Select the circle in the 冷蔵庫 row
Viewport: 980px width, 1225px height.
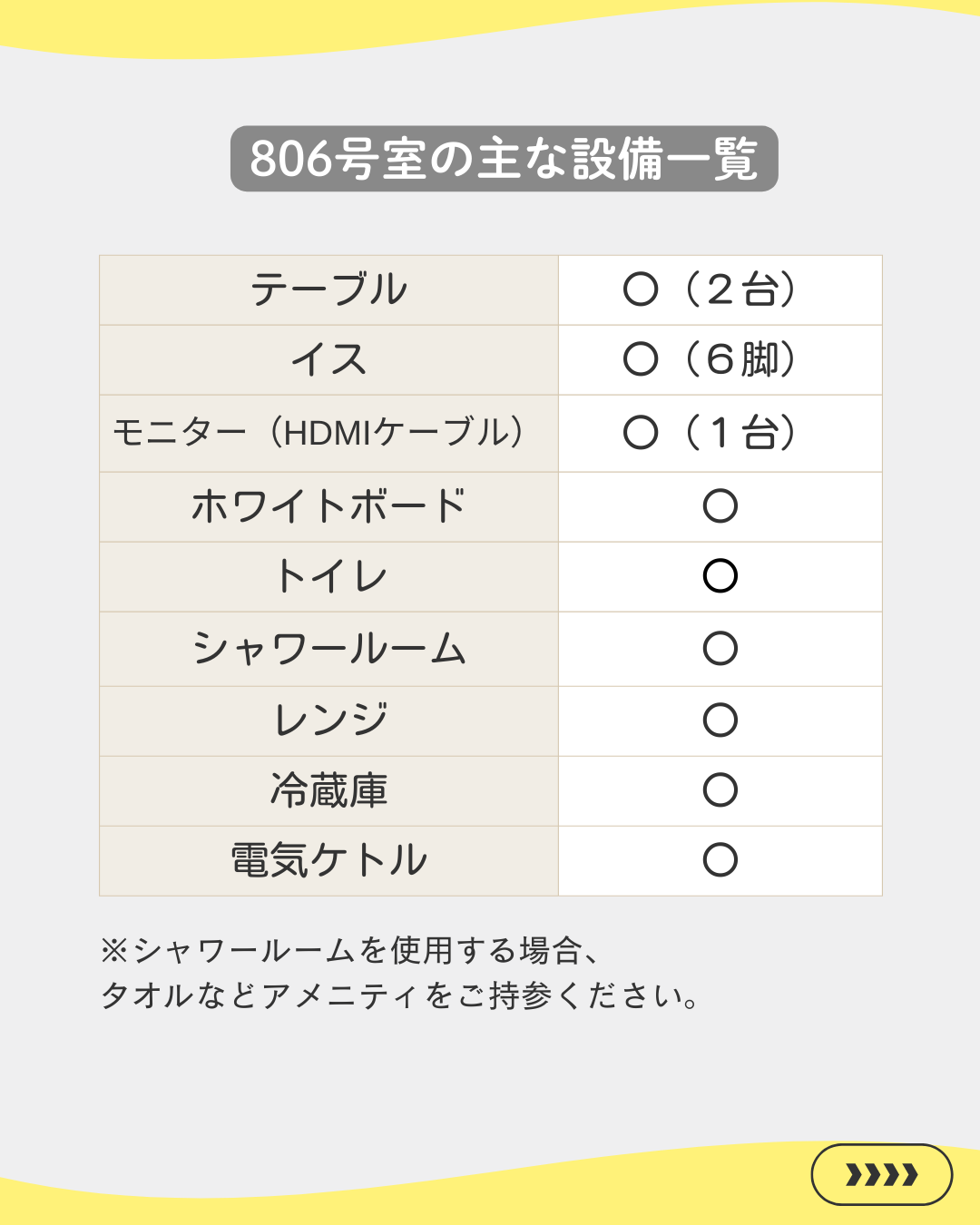tap(720, 789)
